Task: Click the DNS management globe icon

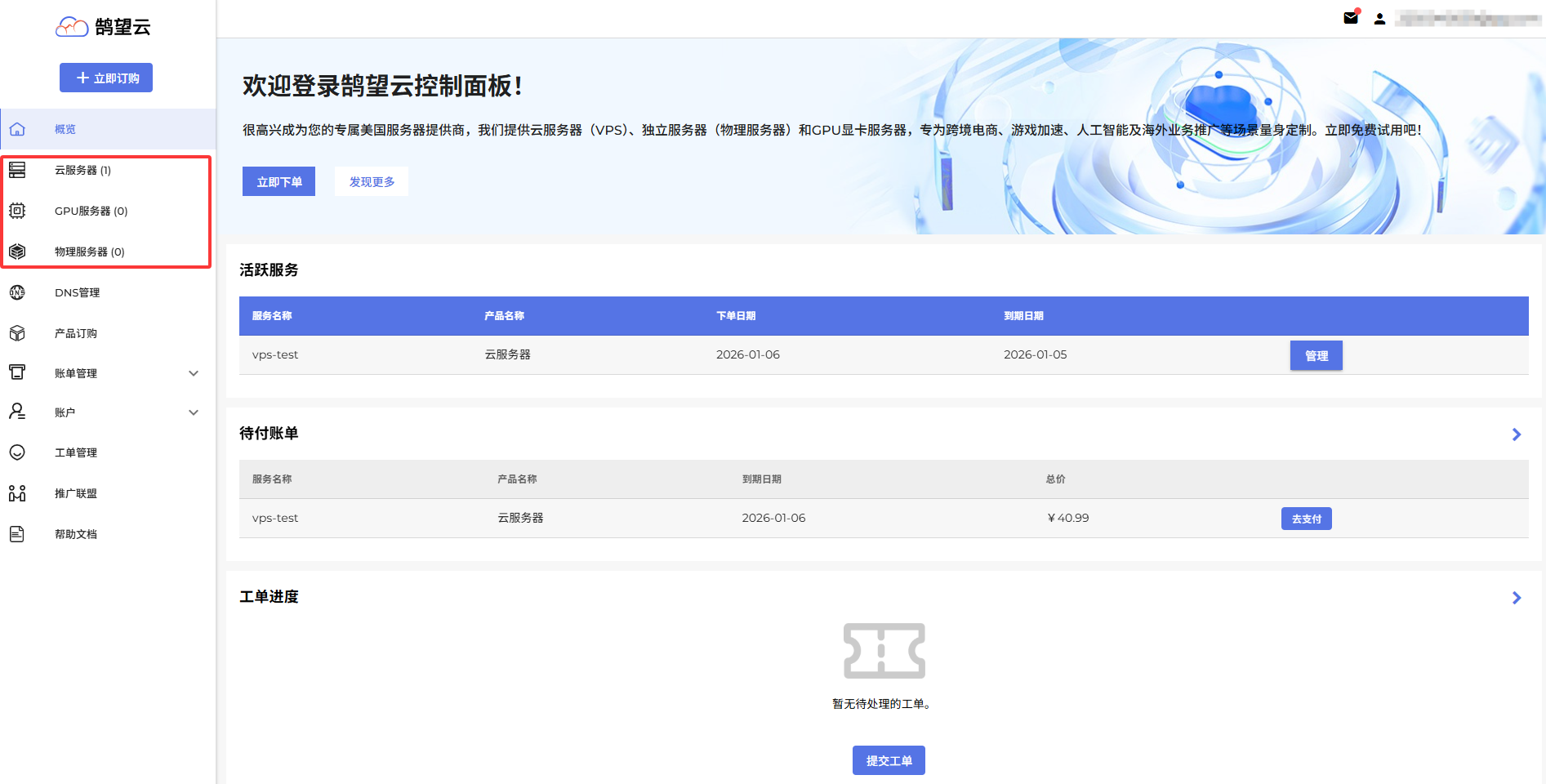Action: [17, 292]
